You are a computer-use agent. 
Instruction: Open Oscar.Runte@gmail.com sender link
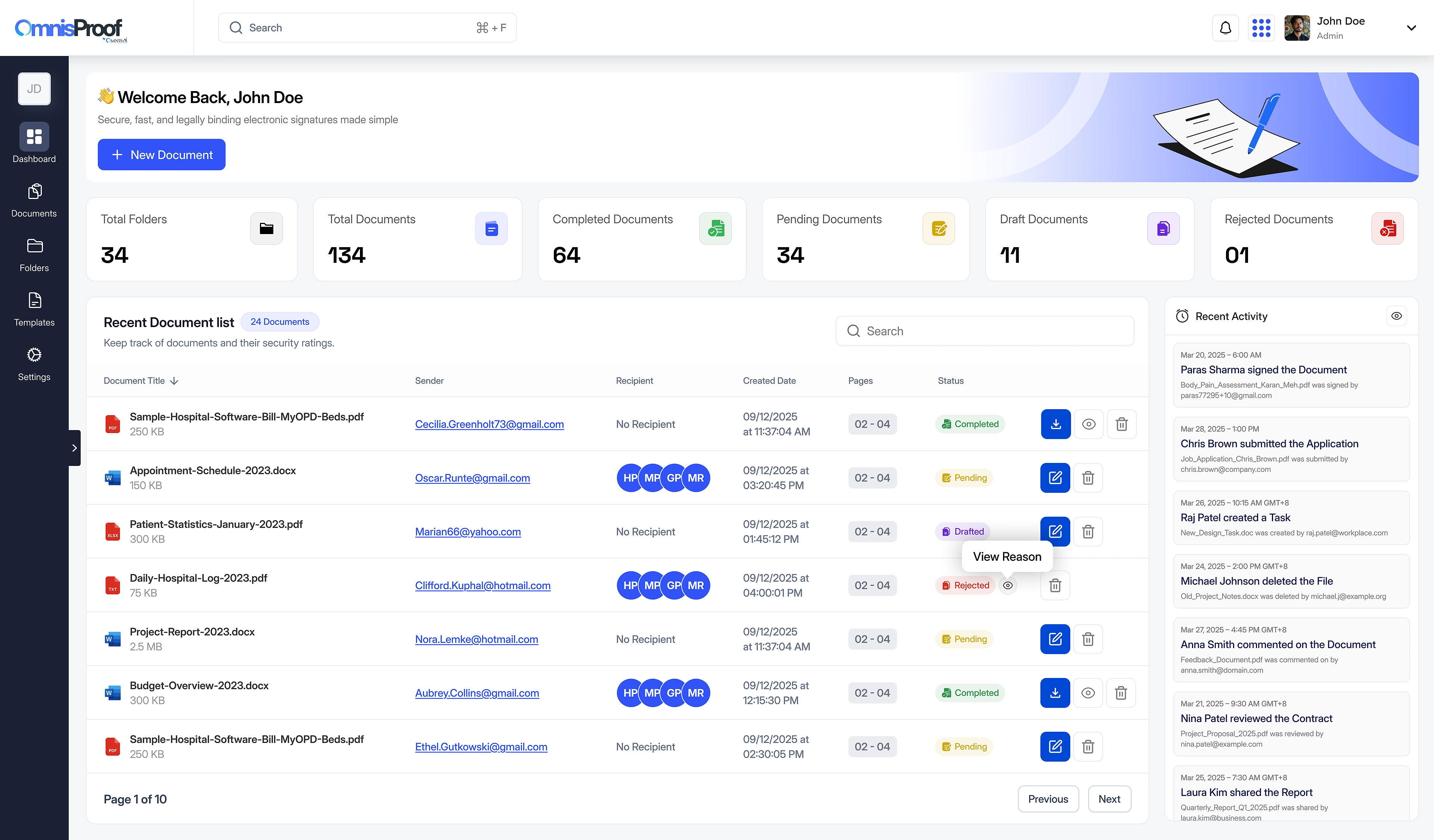(x=472, y=478)
